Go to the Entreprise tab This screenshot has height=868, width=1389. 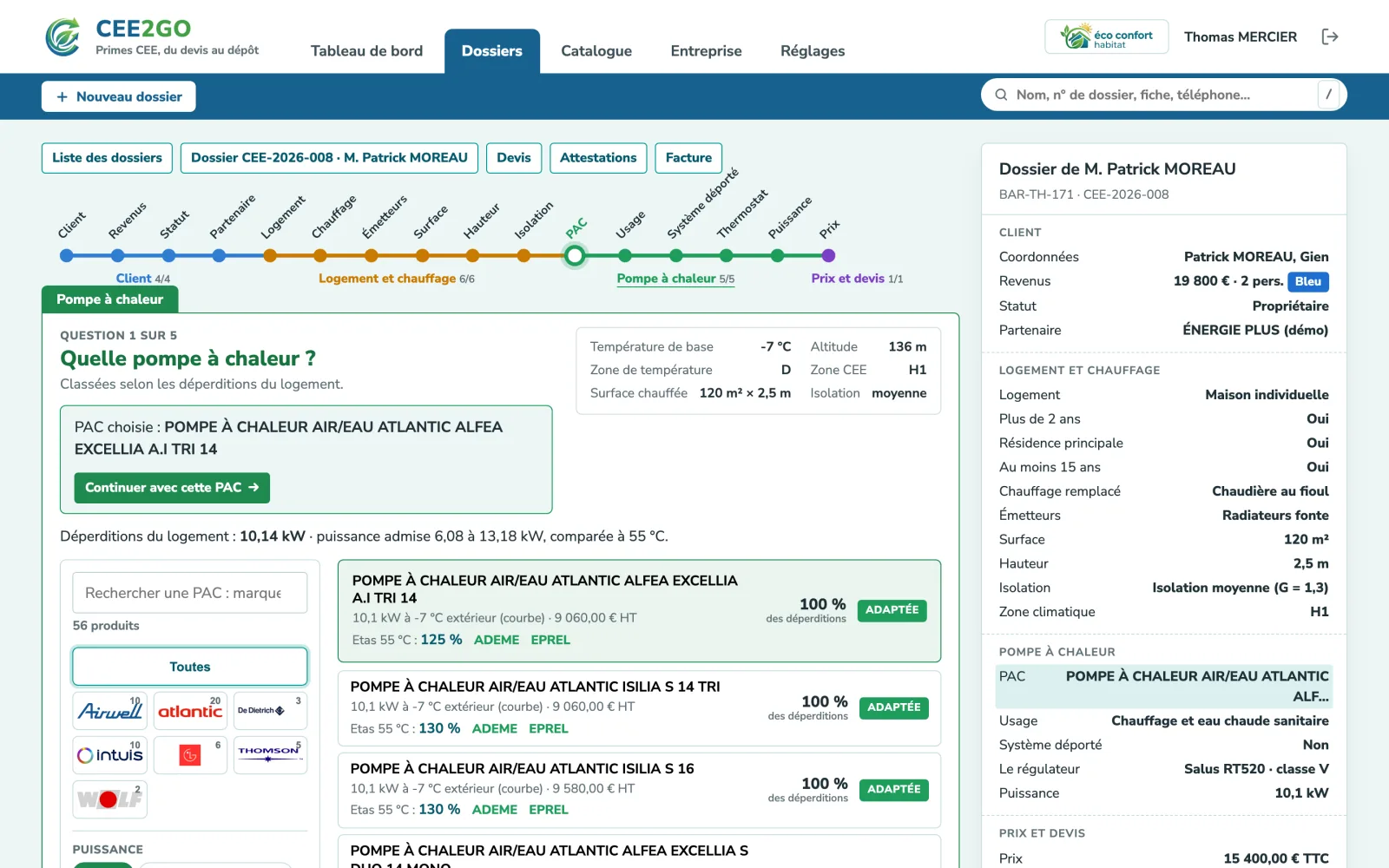(706, 51)
